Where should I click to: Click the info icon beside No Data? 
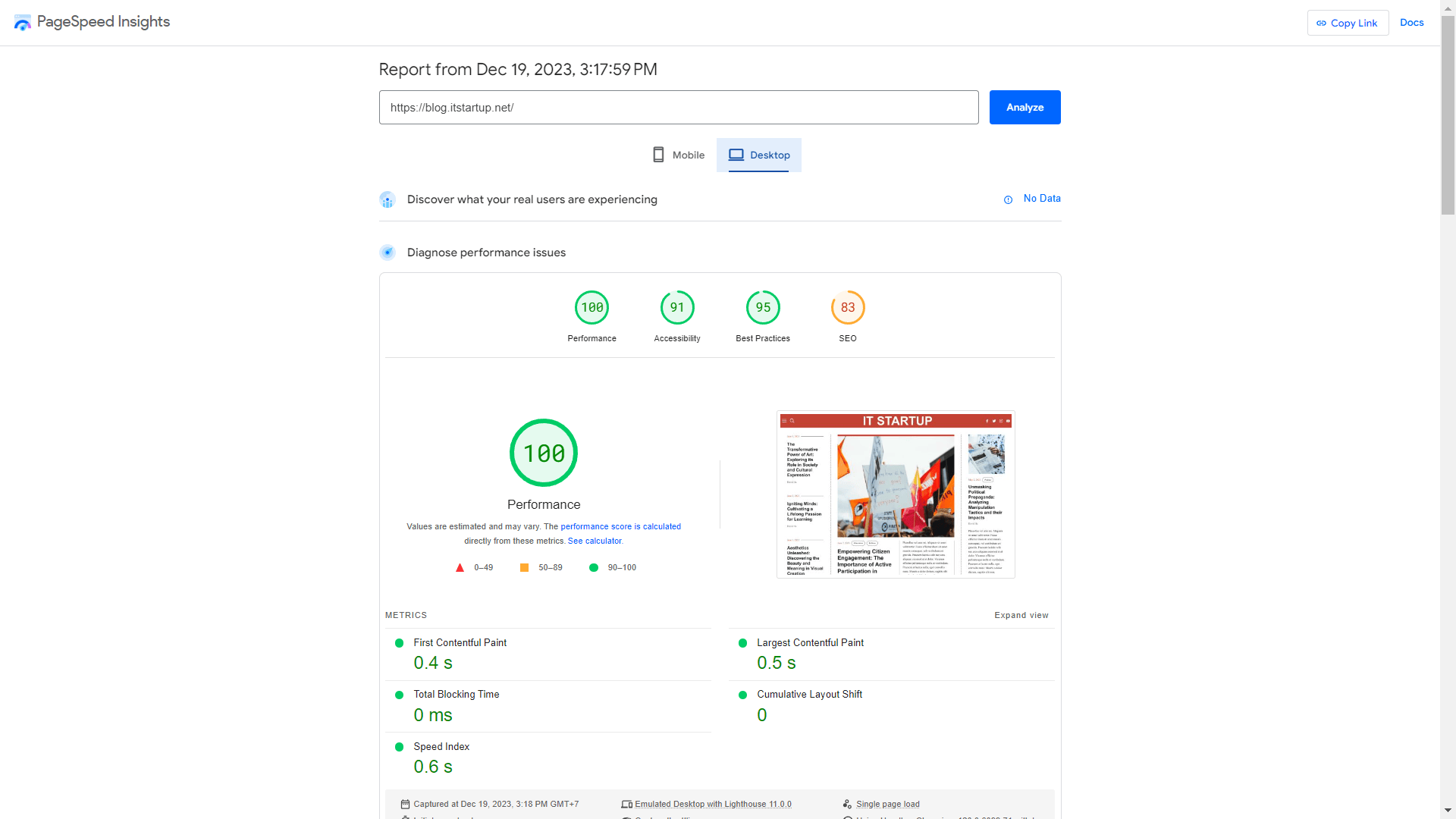pyautogui.click(x=1008, y=200)
